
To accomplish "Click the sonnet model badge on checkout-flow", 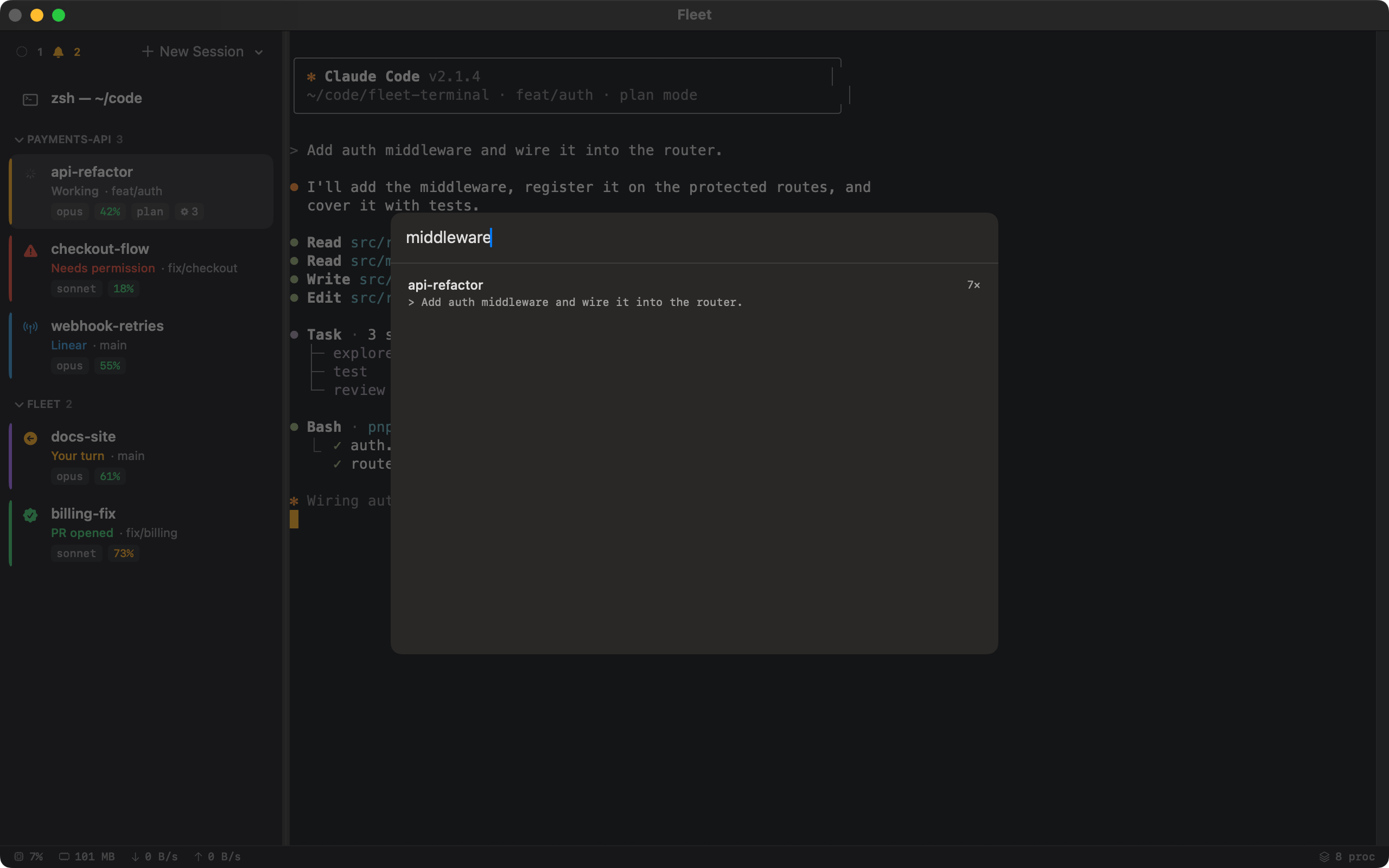I will point(76,289).
